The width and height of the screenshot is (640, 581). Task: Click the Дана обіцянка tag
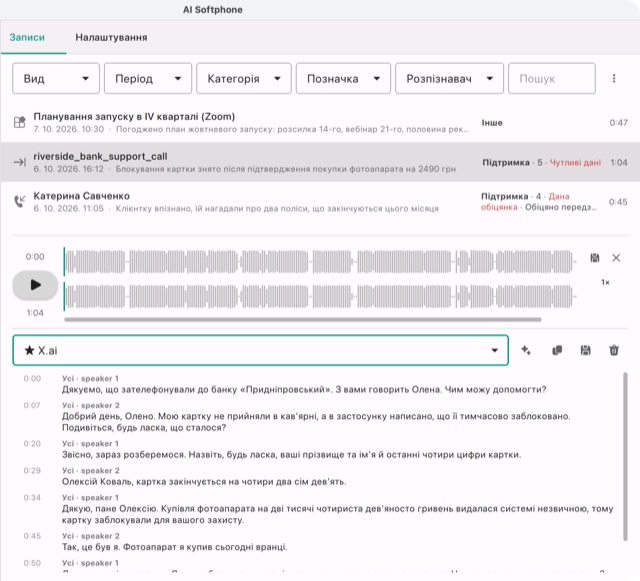tap(525, 202)
